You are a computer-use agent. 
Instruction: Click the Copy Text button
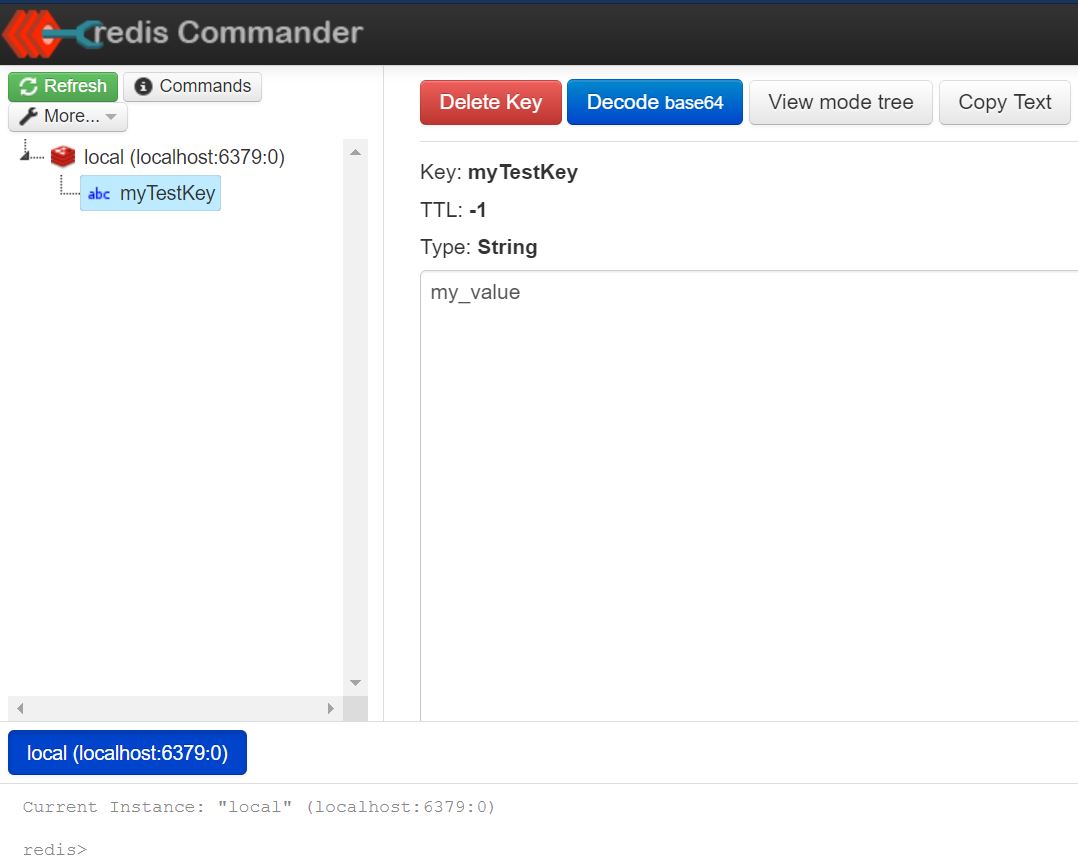coord(1004,102)
